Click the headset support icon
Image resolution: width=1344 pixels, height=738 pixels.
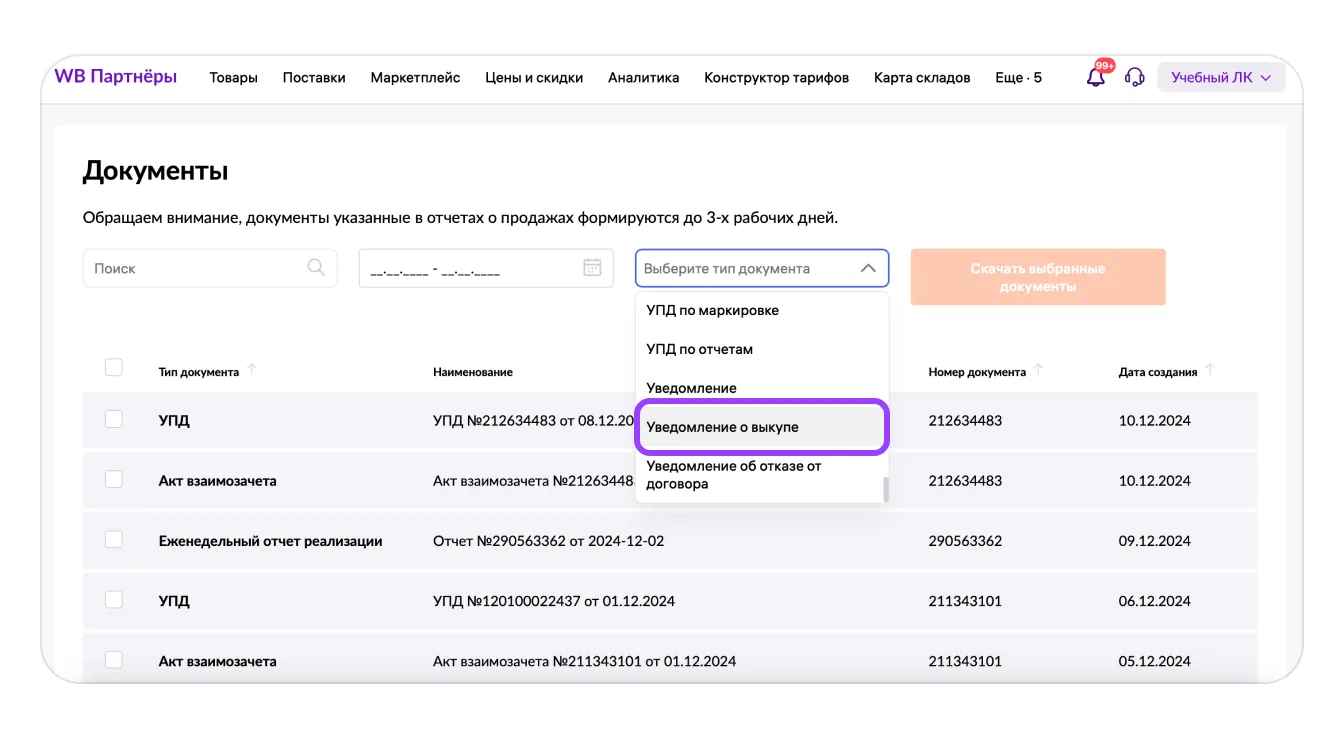(x=1134, y=78)
